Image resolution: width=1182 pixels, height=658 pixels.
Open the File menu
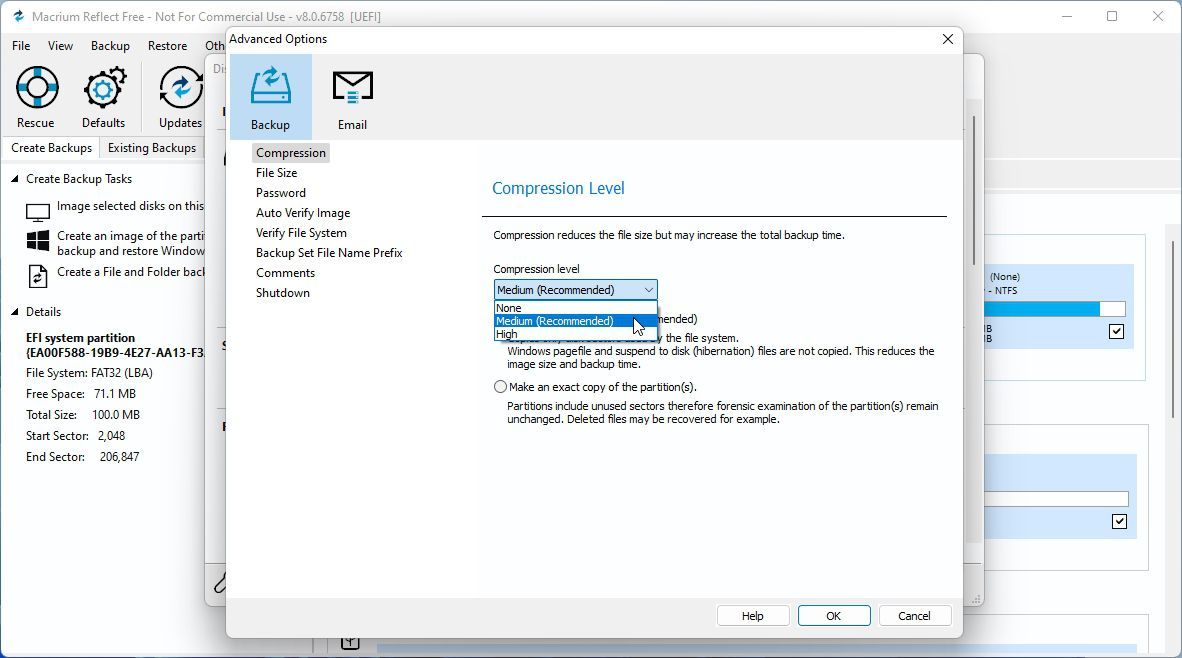point(21,46)
